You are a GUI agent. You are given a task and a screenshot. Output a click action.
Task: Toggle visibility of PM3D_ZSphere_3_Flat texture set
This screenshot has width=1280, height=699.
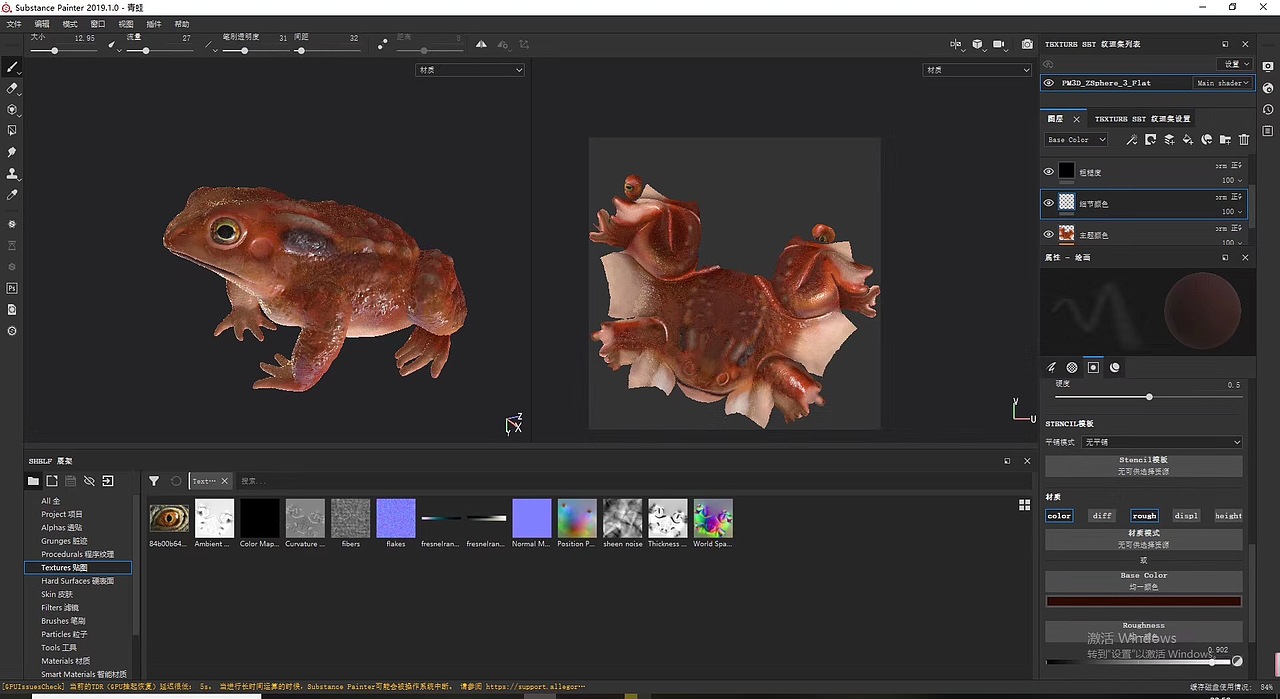1048,83
